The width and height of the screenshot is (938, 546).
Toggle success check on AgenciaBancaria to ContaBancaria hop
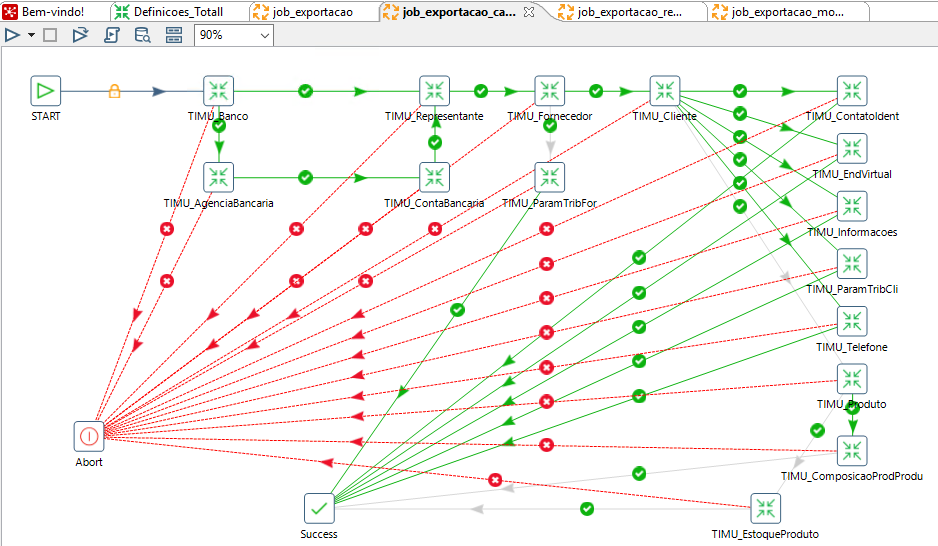pos(305,178)
